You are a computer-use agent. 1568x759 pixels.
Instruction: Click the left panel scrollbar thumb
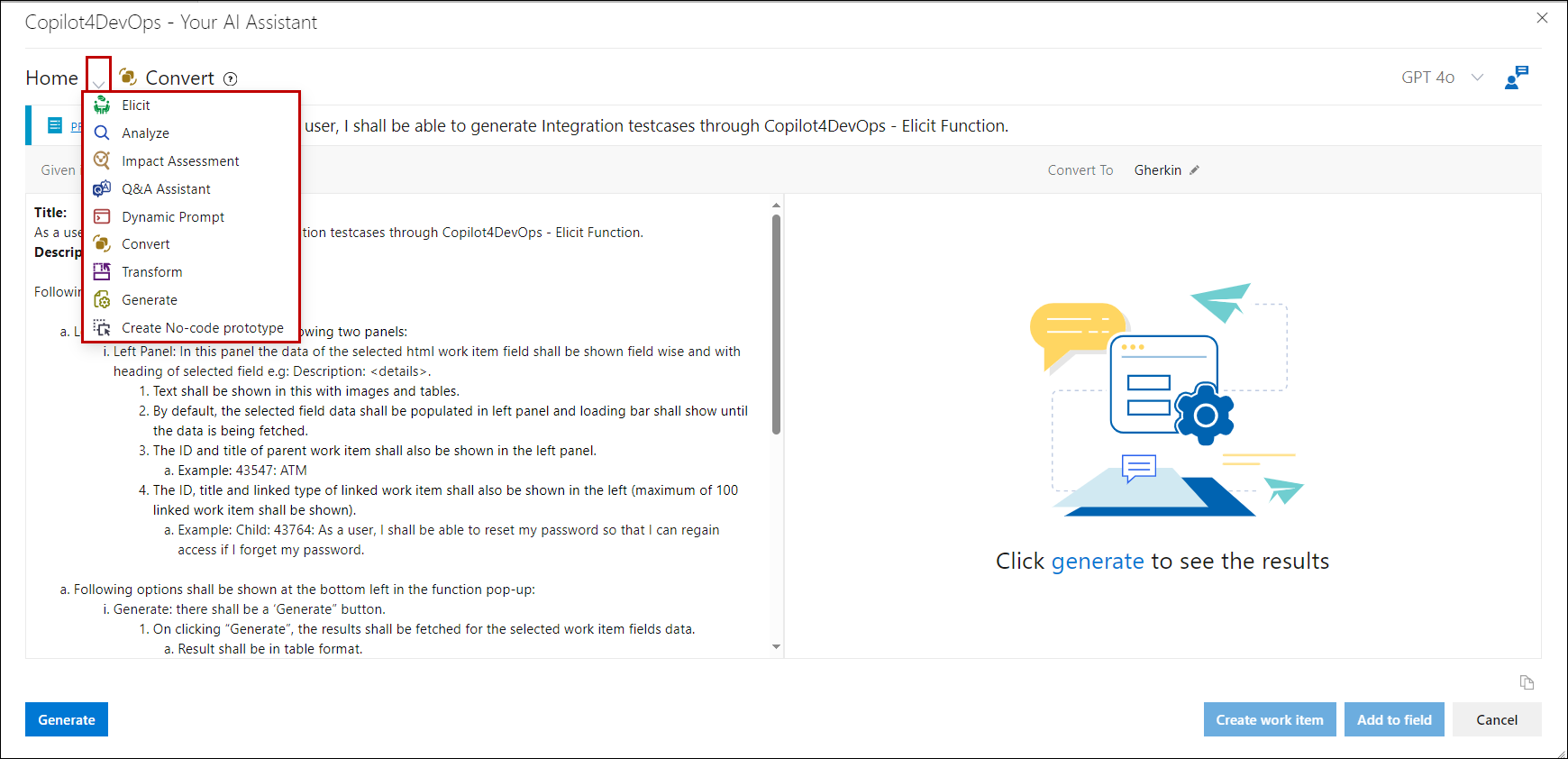pos(776,325)
